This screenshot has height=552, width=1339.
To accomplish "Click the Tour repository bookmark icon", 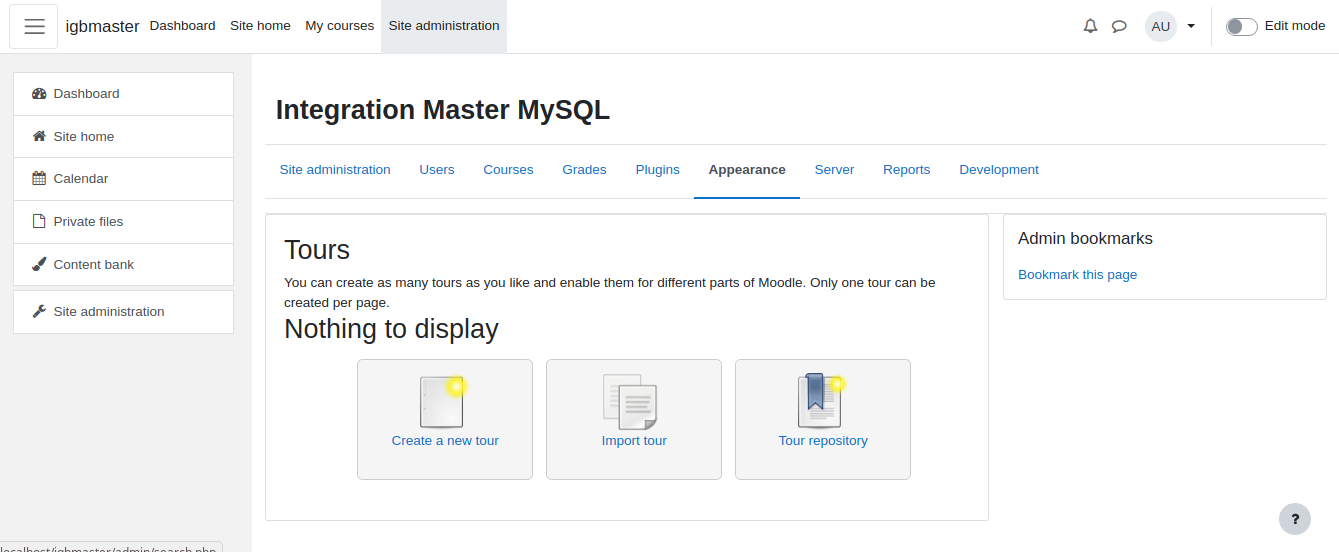I will pyautogui.click(x=822, y=402).
